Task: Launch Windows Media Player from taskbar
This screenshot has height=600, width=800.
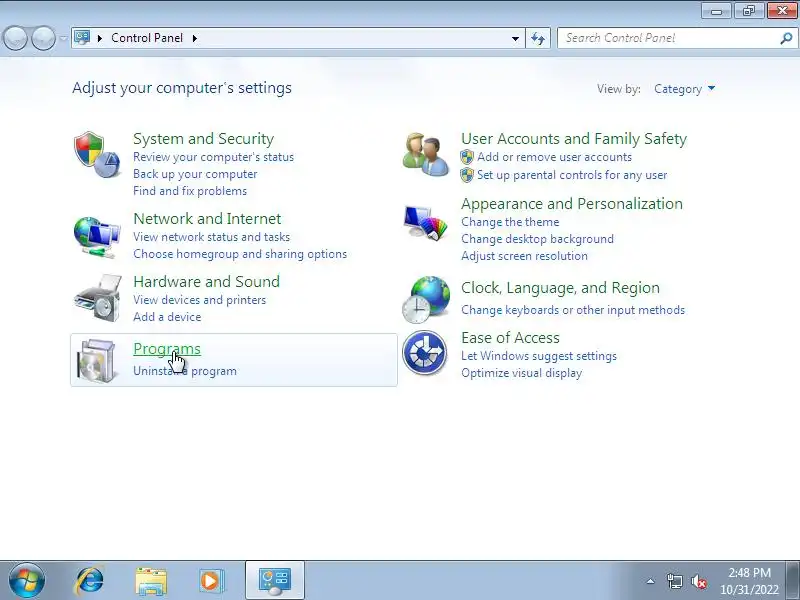Action: 211,581
